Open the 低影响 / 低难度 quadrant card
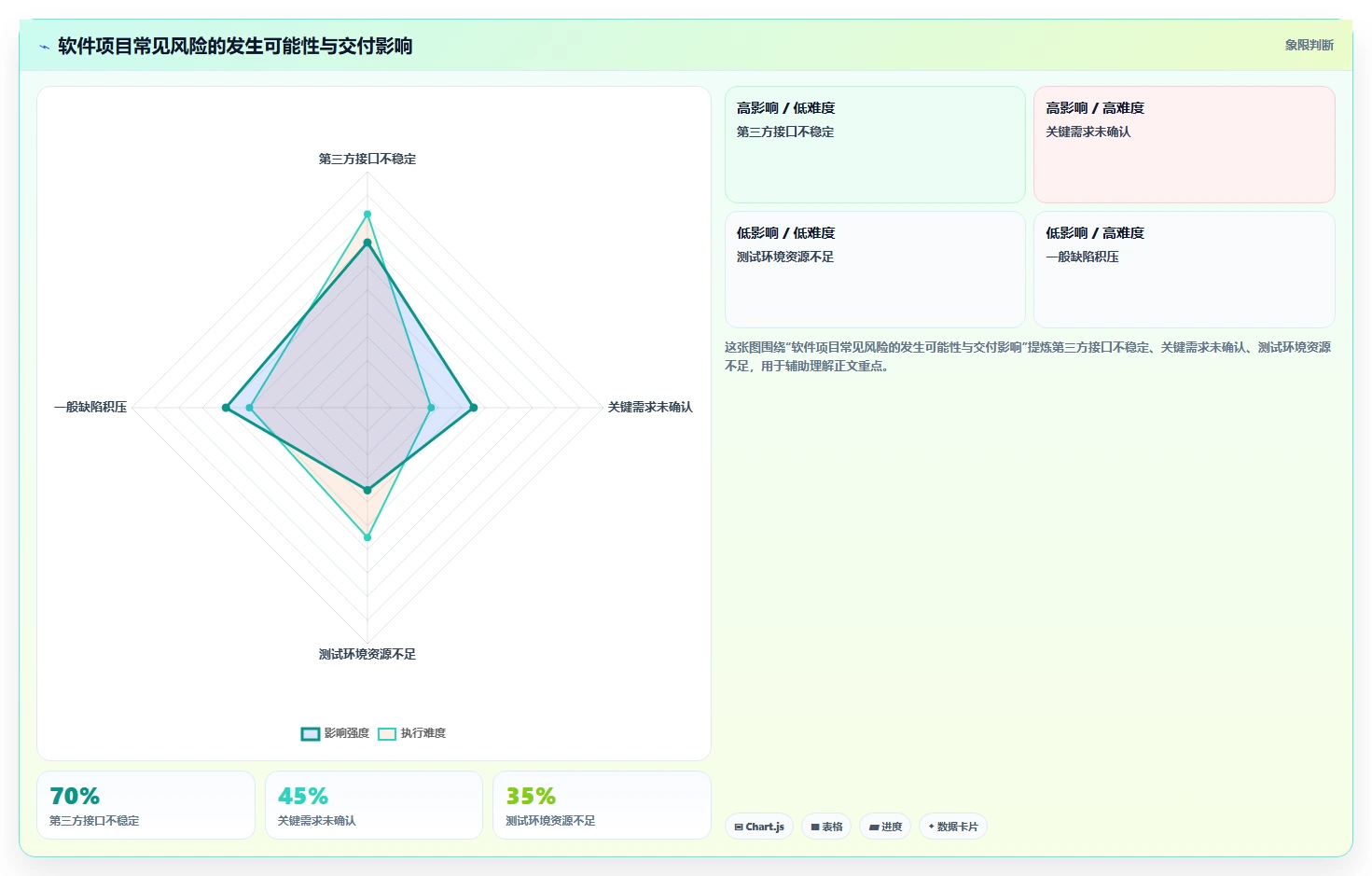This screenshot has width=1372, height=876. click(x=875, y=270)
